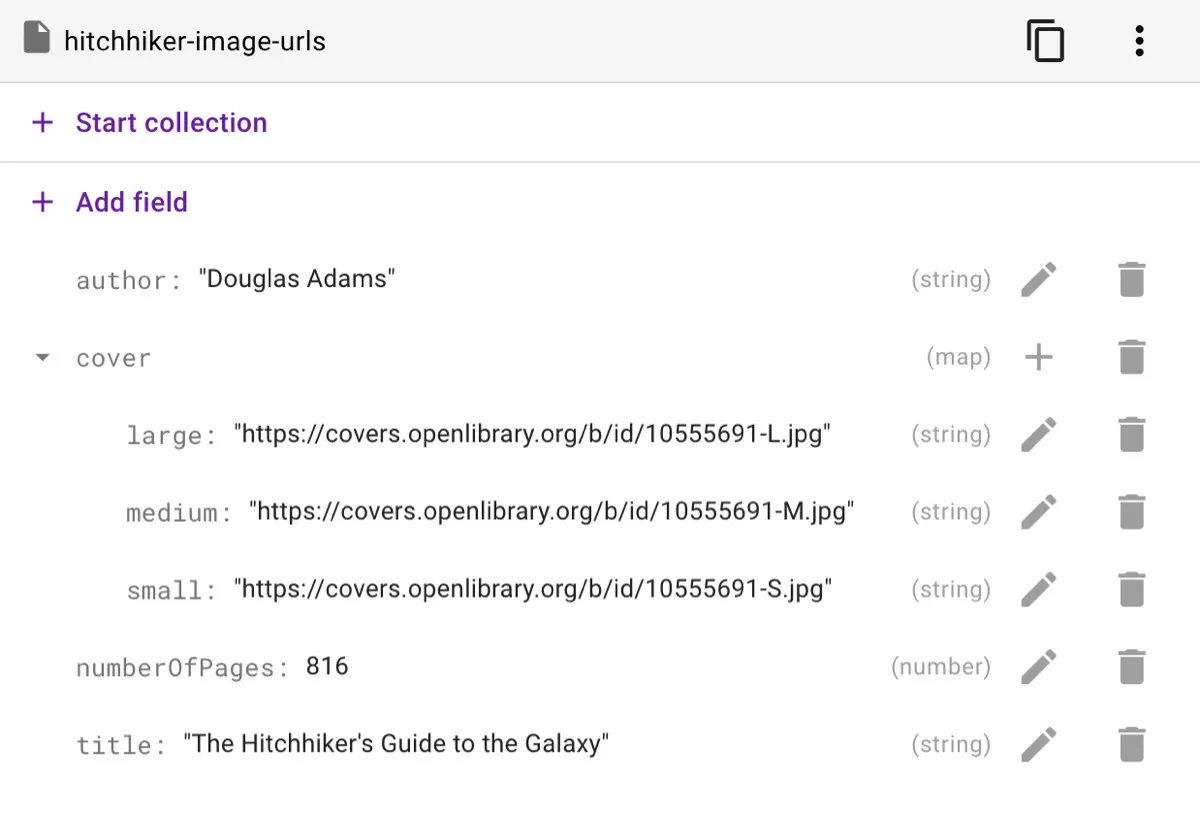Select the hitchhiker-image-urls document title

(x=195, y=41)
